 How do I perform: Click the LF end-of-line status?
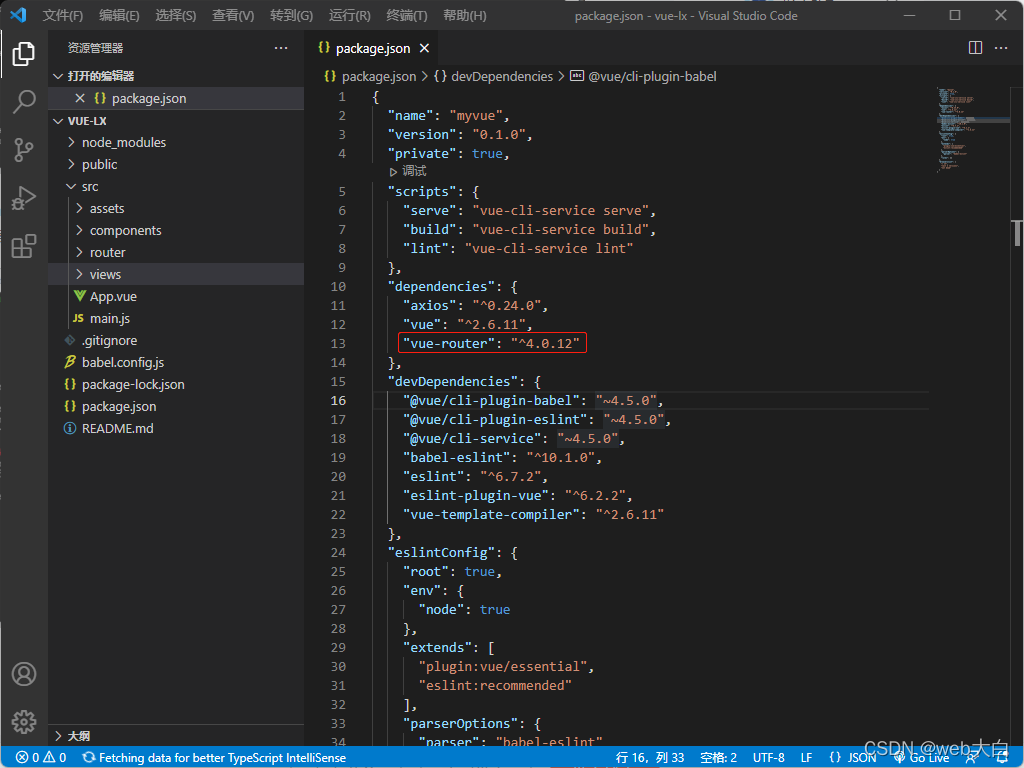[x=807, y=758]
